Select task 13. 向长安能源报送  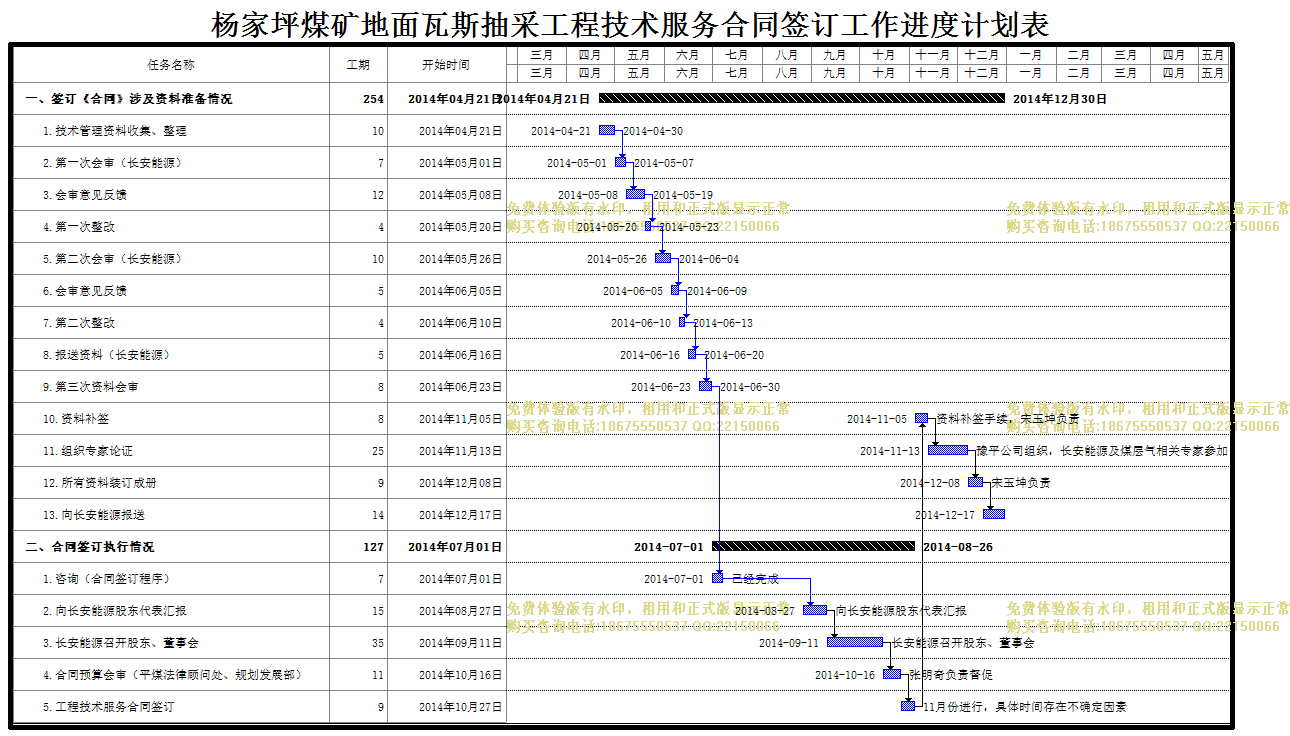(x=94, y=515)
